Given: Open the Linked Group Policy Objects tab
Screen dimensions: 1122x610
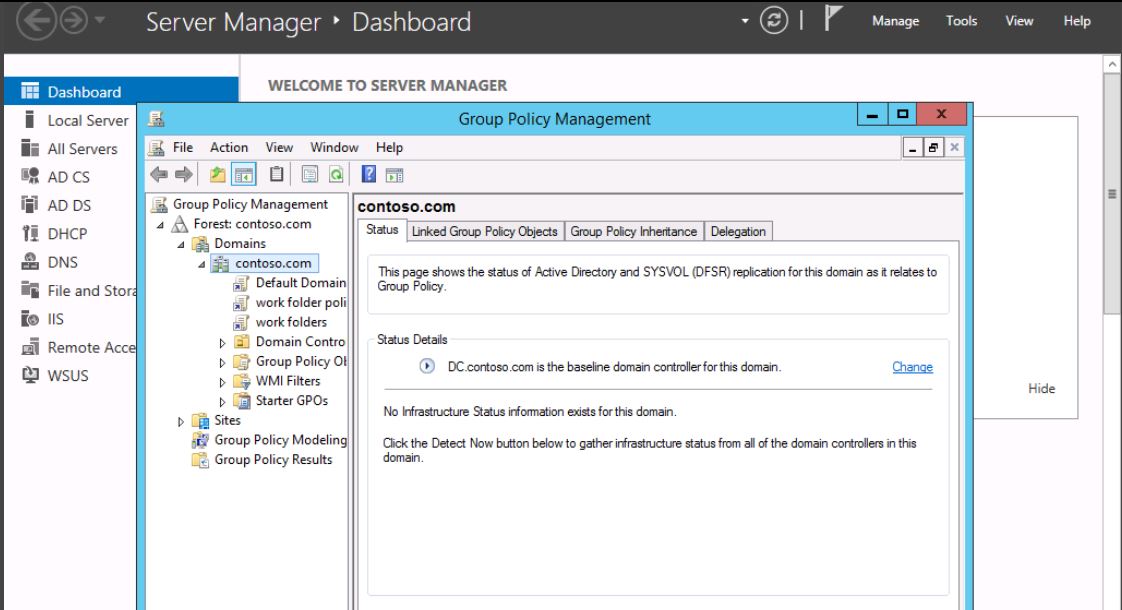Looking at the screenshot, I should coord(486,232).
